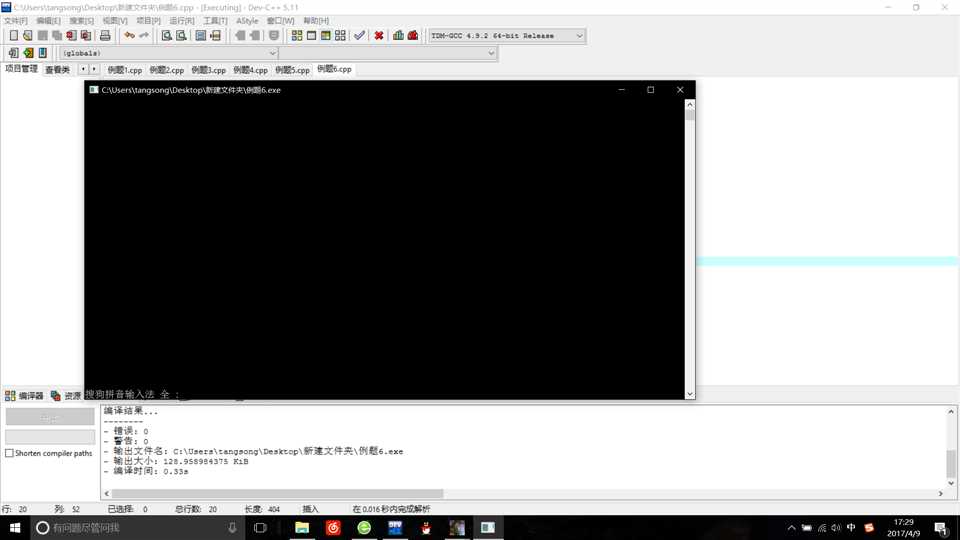Click the Undo arrow icon

coord(129,36)
